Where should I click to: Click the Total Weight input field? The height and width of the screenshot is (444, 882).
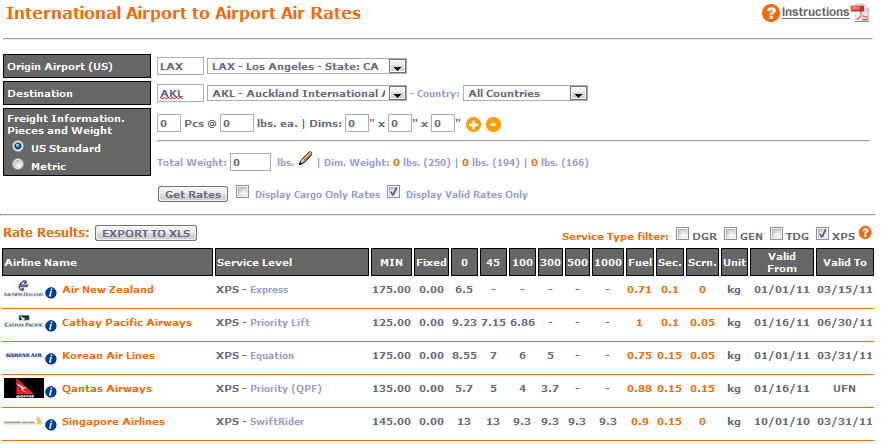click(250, 163)
